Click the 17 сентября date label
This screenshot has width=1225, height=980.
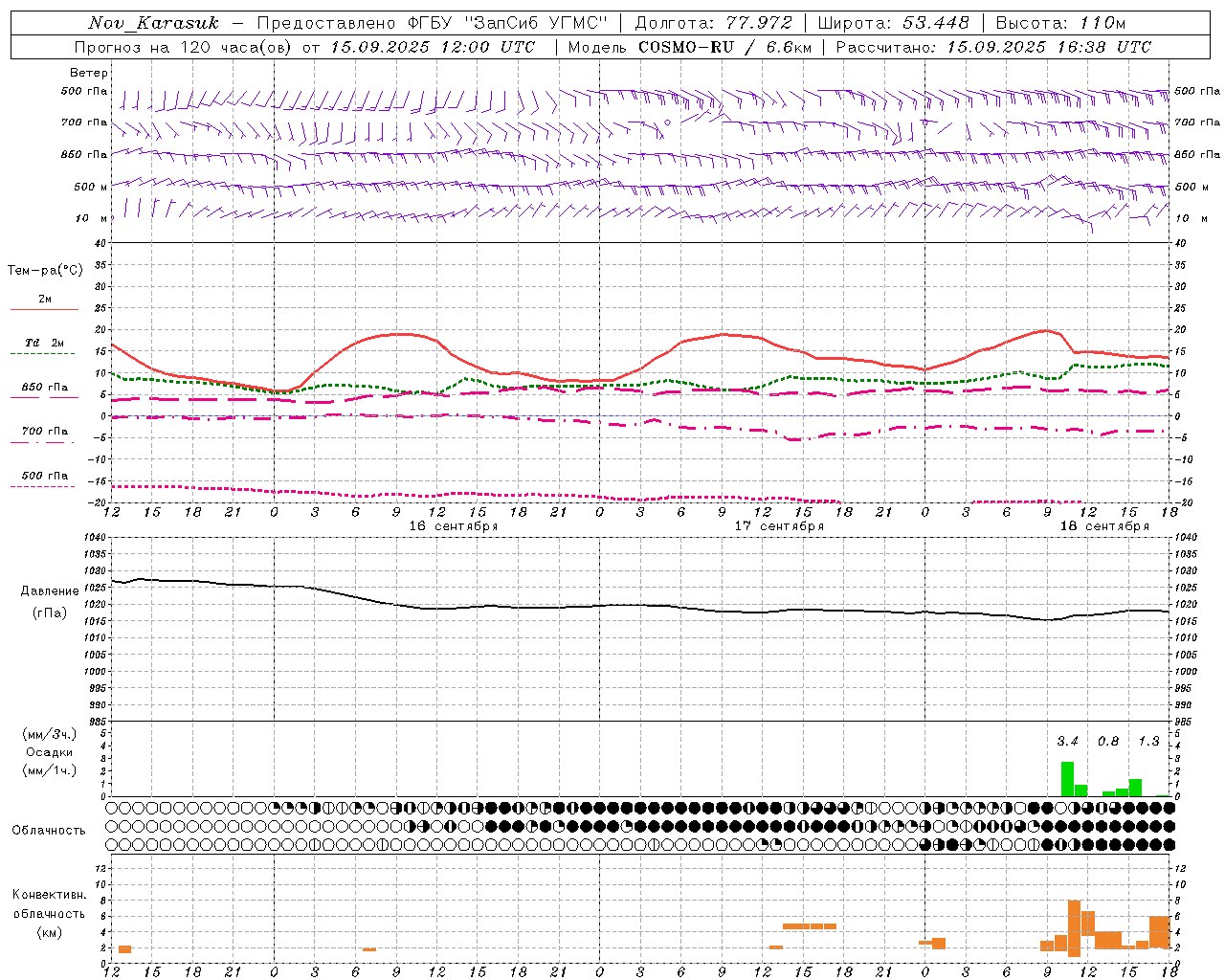(779, 526)
